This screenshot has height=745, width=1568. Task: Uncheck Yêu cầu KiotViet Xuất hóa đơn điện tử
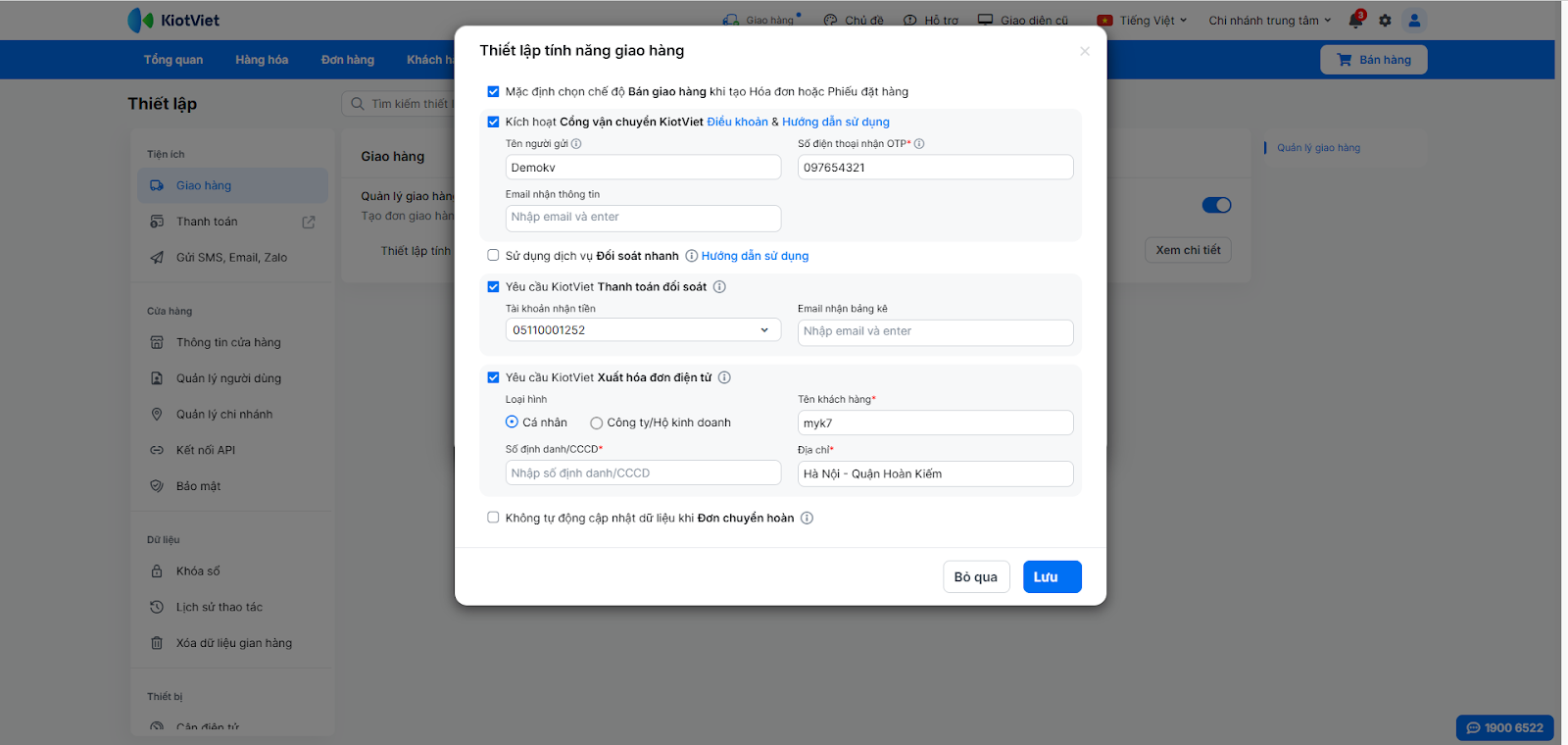click(493, 377)
